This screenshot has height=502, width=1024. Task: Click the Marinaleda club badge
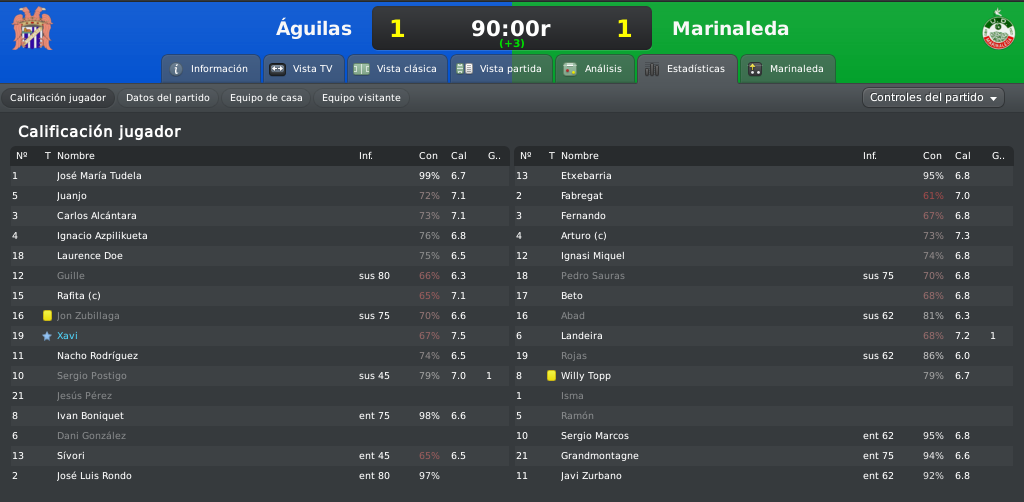point(998,29)
